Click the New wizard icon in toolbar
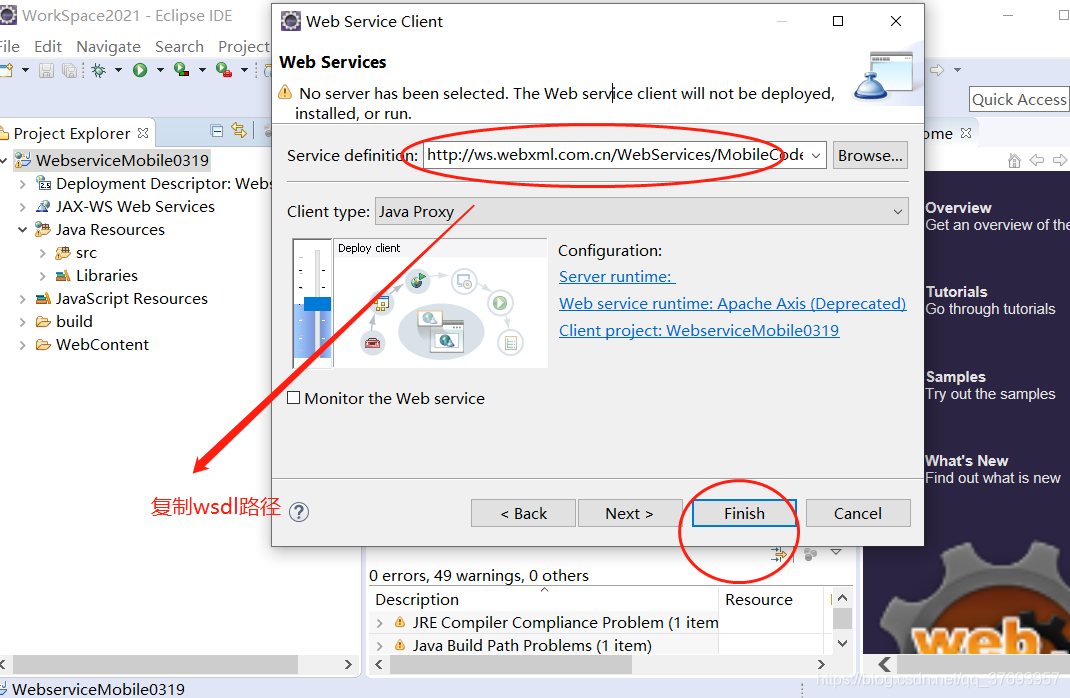 click(7, 70)
